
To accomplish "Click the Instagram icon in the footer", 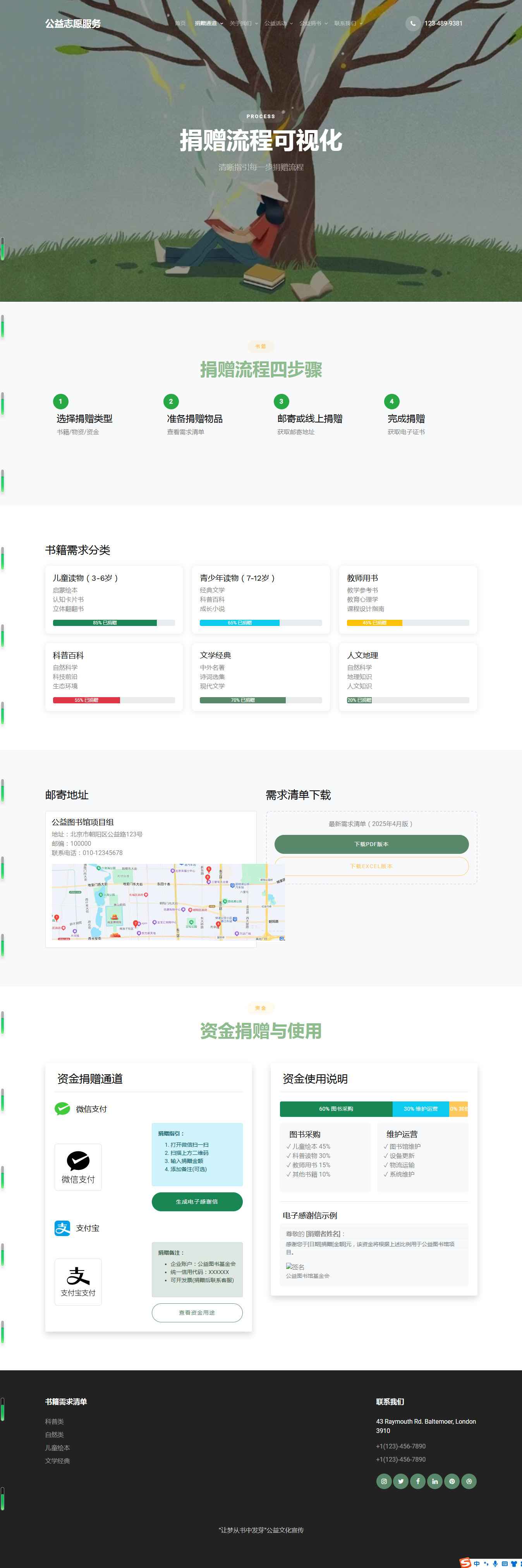I will (x=384, y=1481).
